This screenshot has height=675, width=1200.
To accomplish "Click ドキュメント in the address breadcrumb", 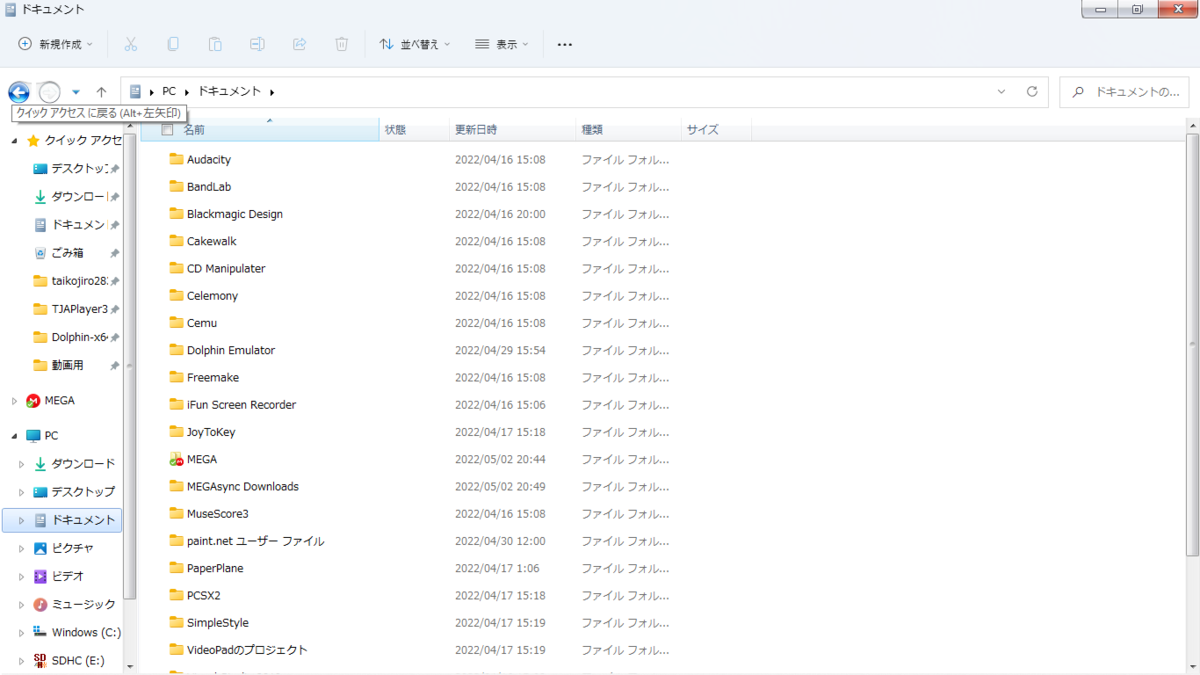I will click(x=229, y=91).
